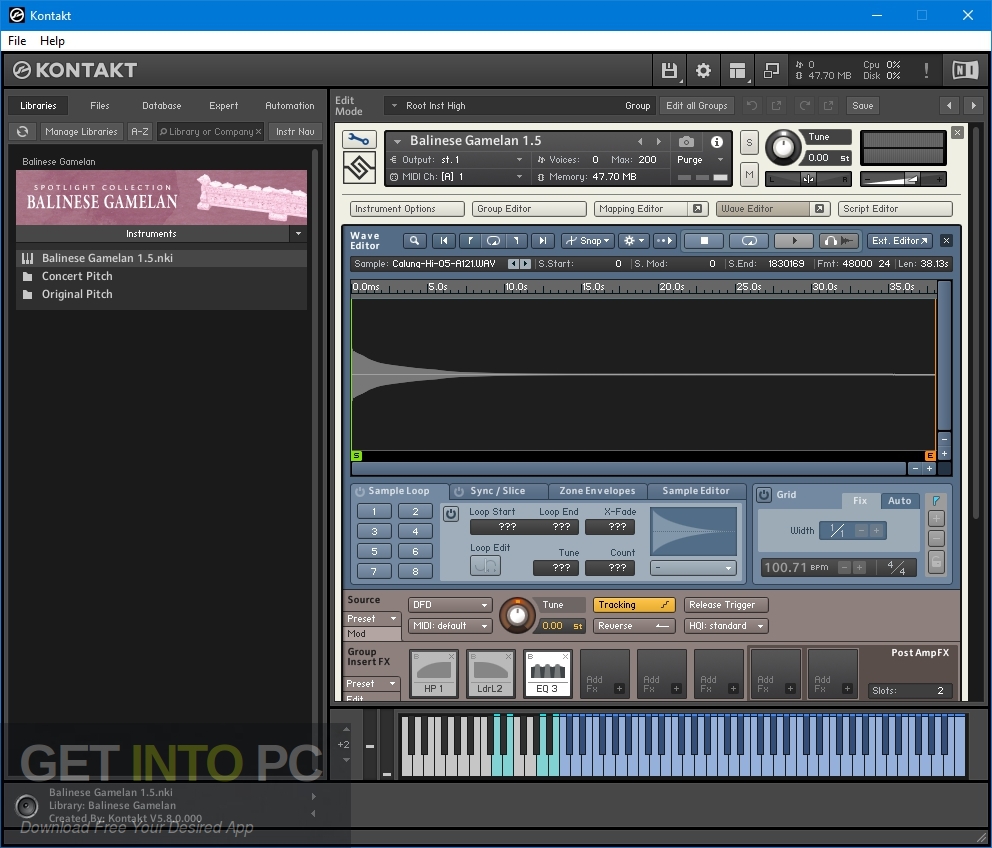Open the save disk icon menu
Screen dimensions: 992x848
tap(669, 70)
